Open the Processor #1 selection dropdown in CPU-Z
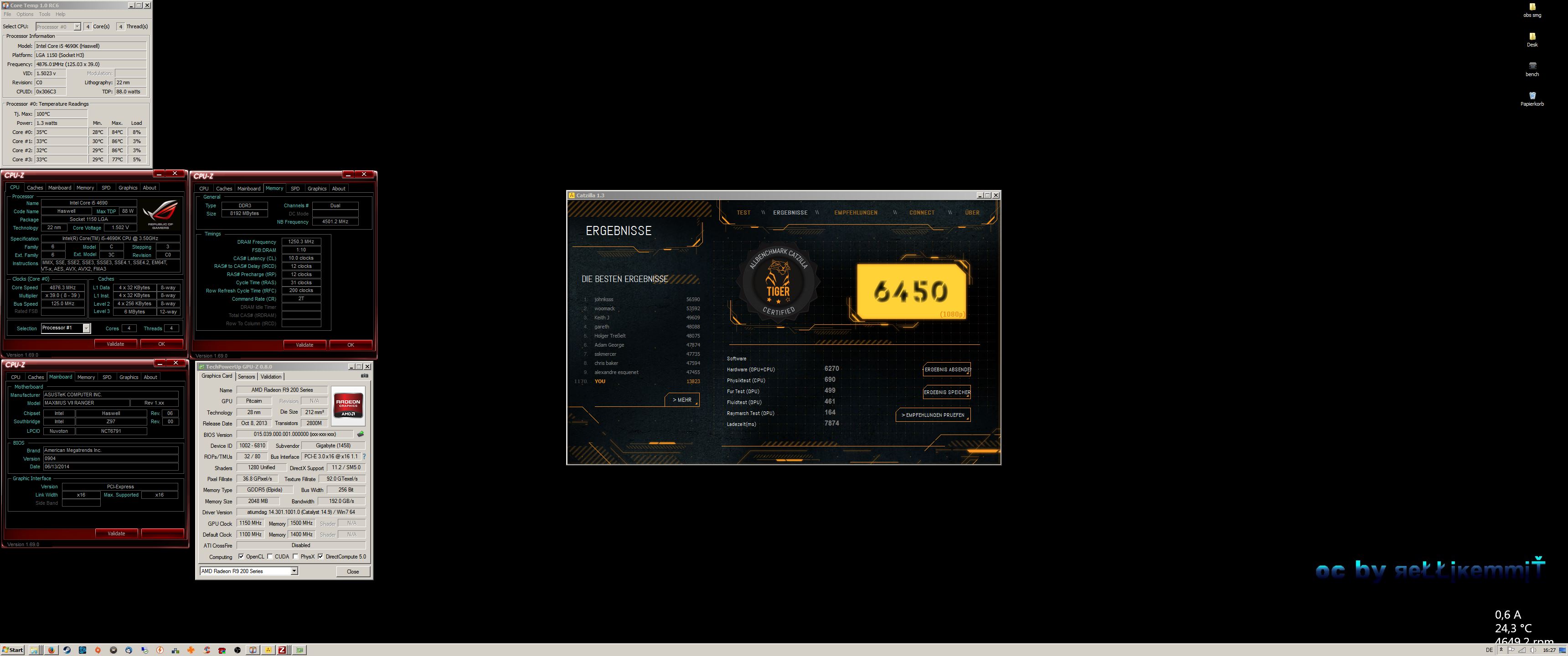Viewport: 1568px width, 656px height. pos(66,328)
